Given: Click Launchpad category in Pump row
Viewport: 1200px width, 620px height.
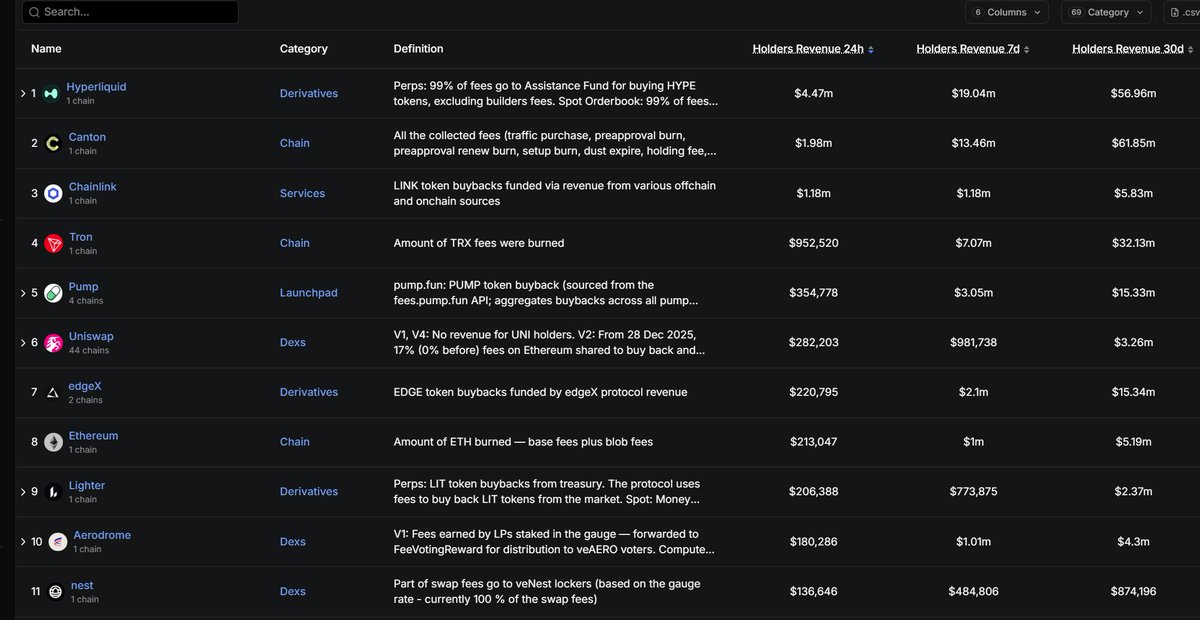Looking at the screenshot, I should pyautogui.click(x=309, y=293).
